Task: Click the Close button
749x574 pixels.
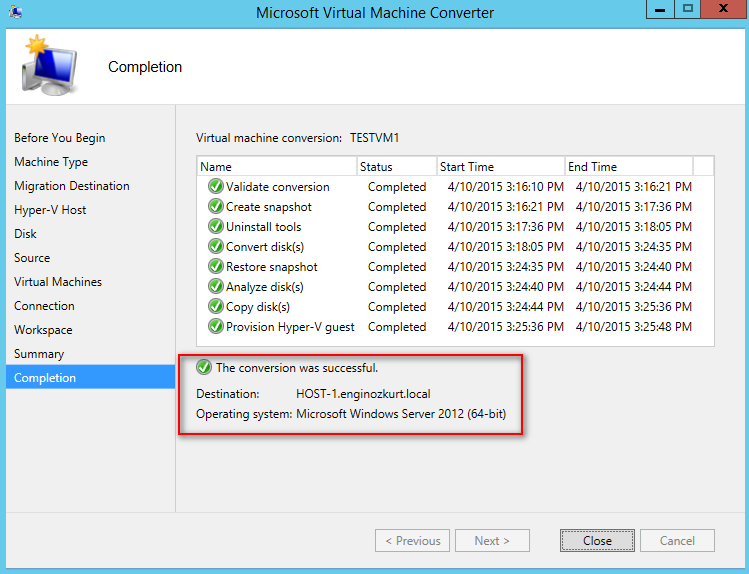Action: 597,541
